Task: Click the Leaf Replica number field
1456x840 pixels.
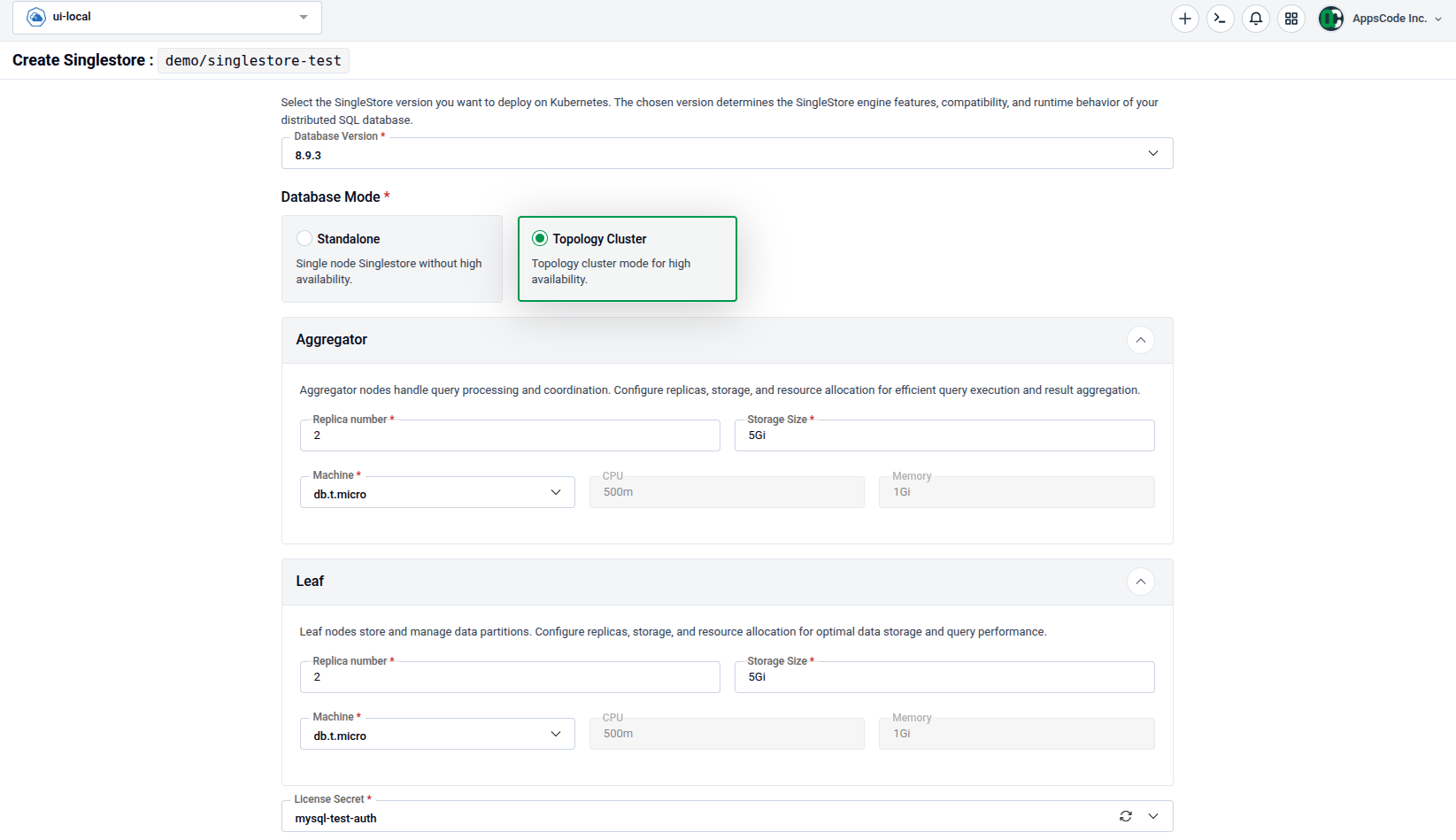Action: (x=510, y=677)
